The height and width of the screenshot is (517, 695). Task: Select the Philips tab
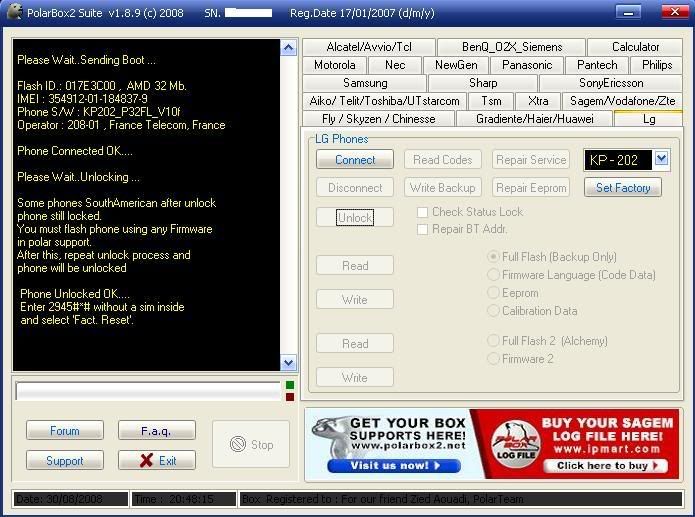pyautogui.click(x=656, y=65)
